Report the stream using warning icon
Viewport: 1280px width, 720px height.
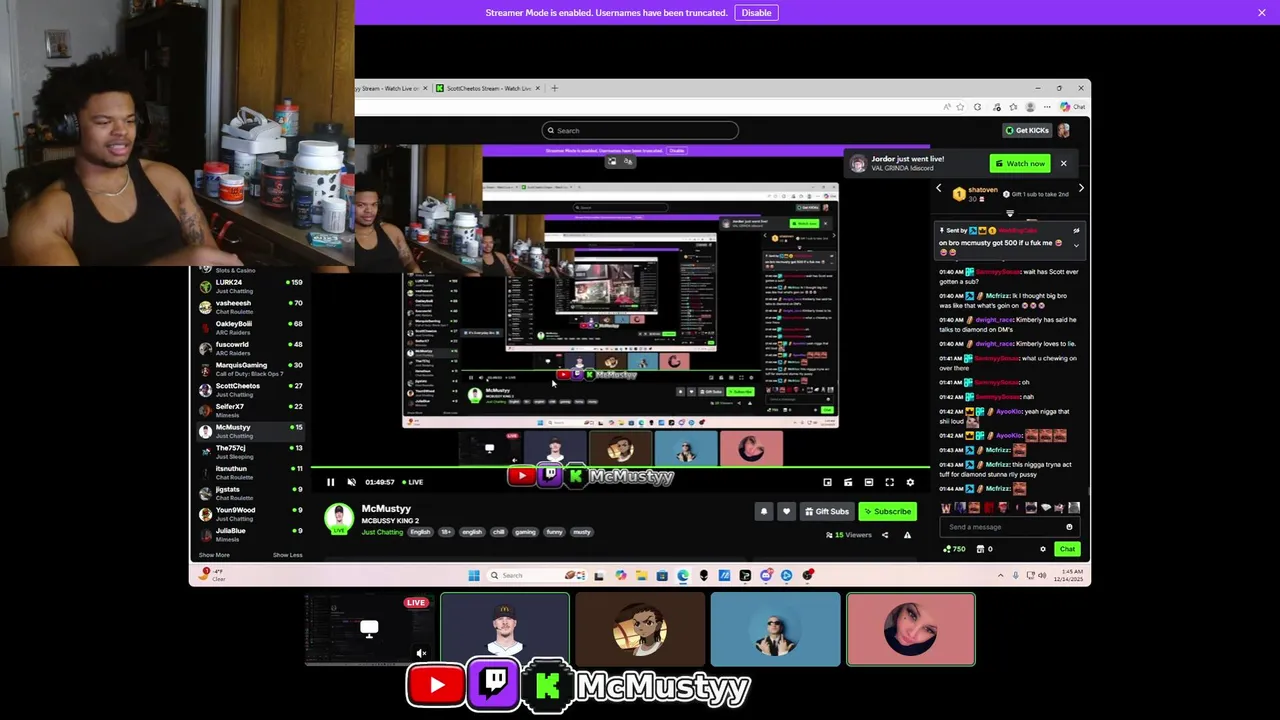coord(907,535)
